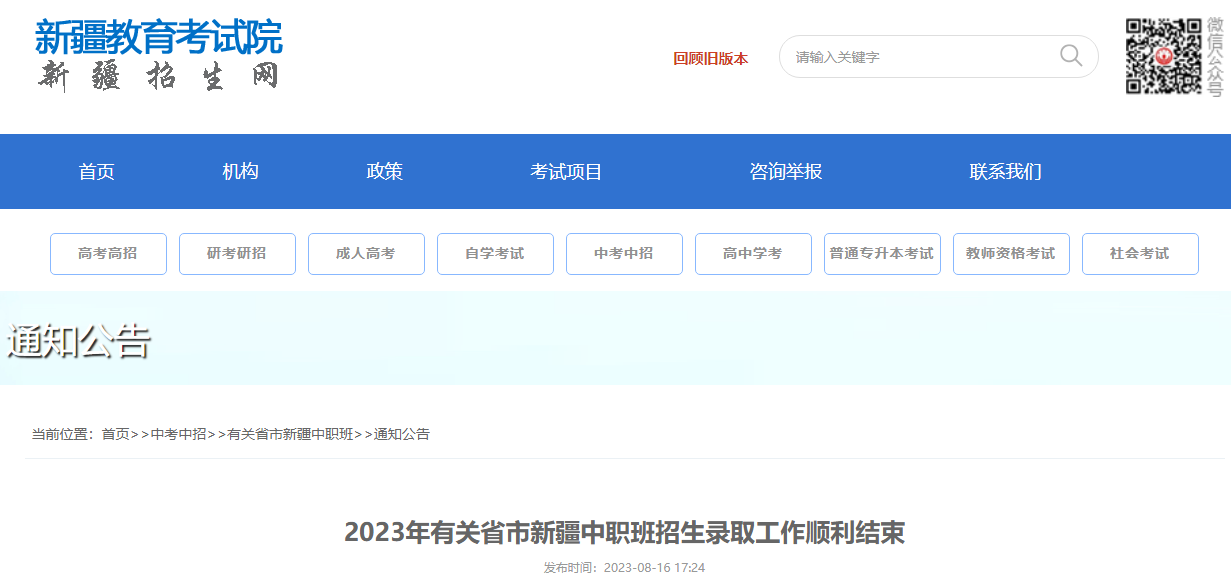The width and height of the screenshot is (1231, 582).
Task: Click breadcrumb link 通知公告
Action: tap(402, 434)
